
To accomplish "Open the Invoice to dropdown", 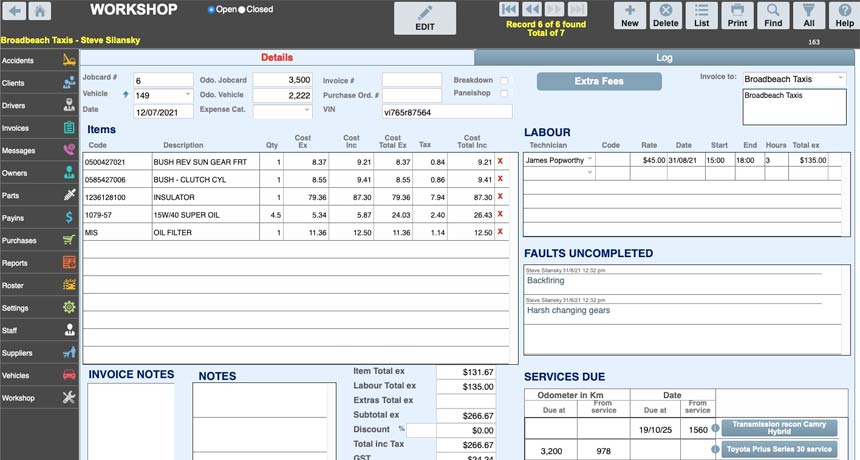I will click(795, 78).
